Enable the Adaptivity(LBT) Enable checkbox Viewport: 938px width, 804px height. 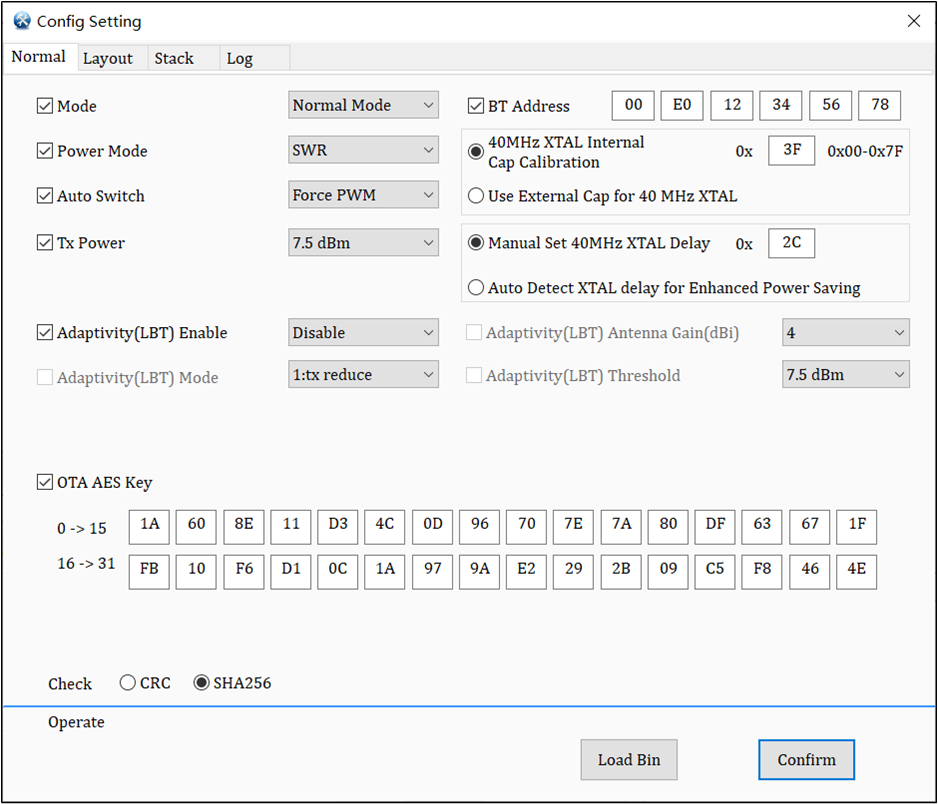tap(44, 332)
